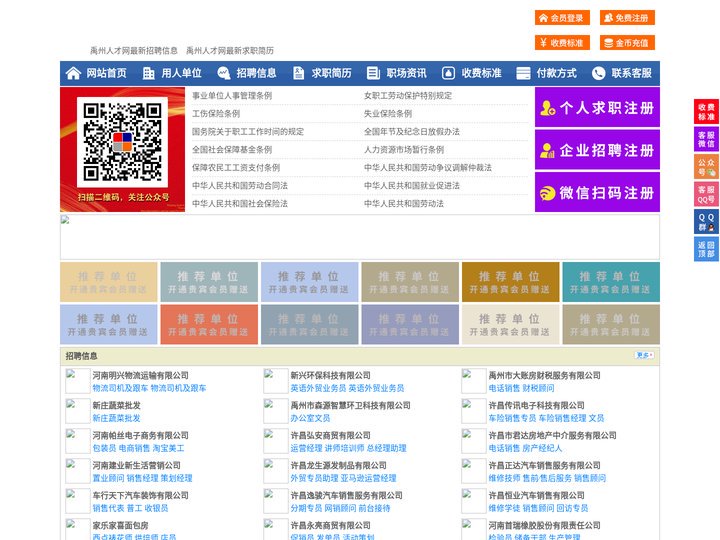Click 返回顶部 sidebar icon

tap(706, 249)
